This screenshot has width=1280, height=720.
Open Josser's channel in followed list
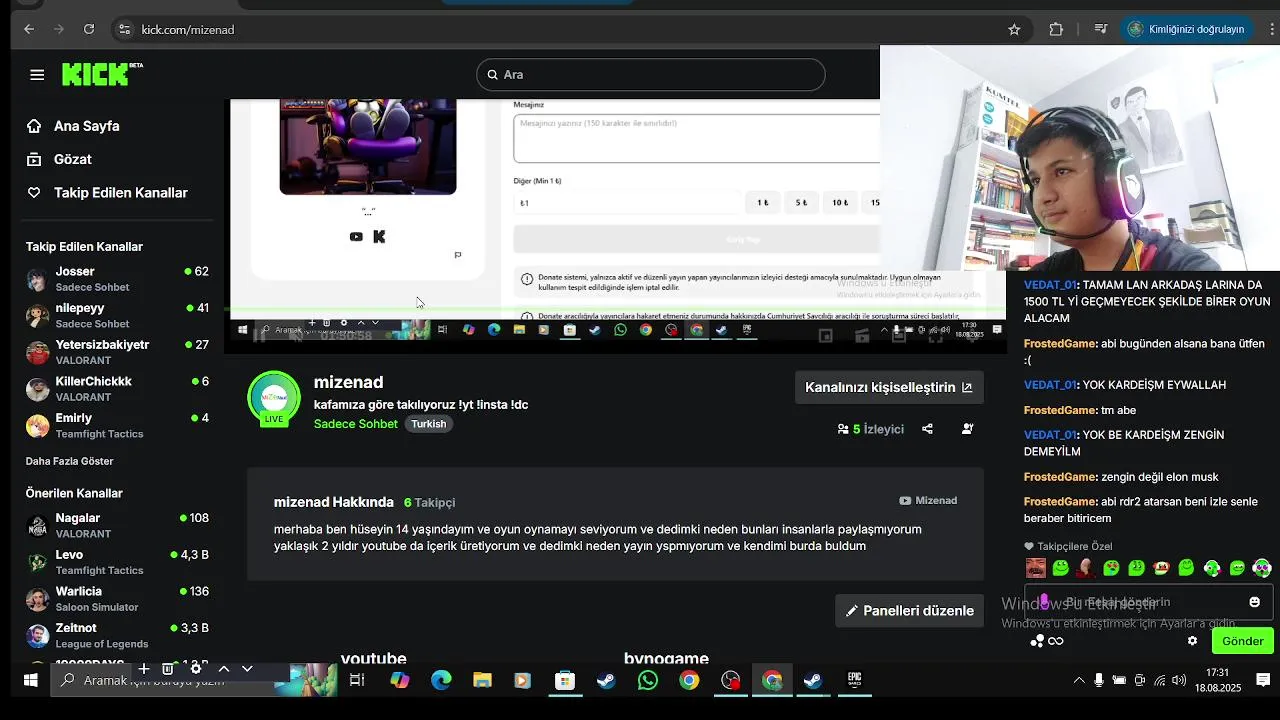pos(118,278)
